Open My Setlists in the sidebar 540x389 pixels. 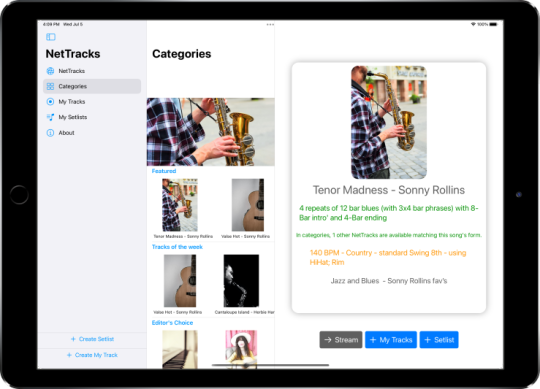92,117
